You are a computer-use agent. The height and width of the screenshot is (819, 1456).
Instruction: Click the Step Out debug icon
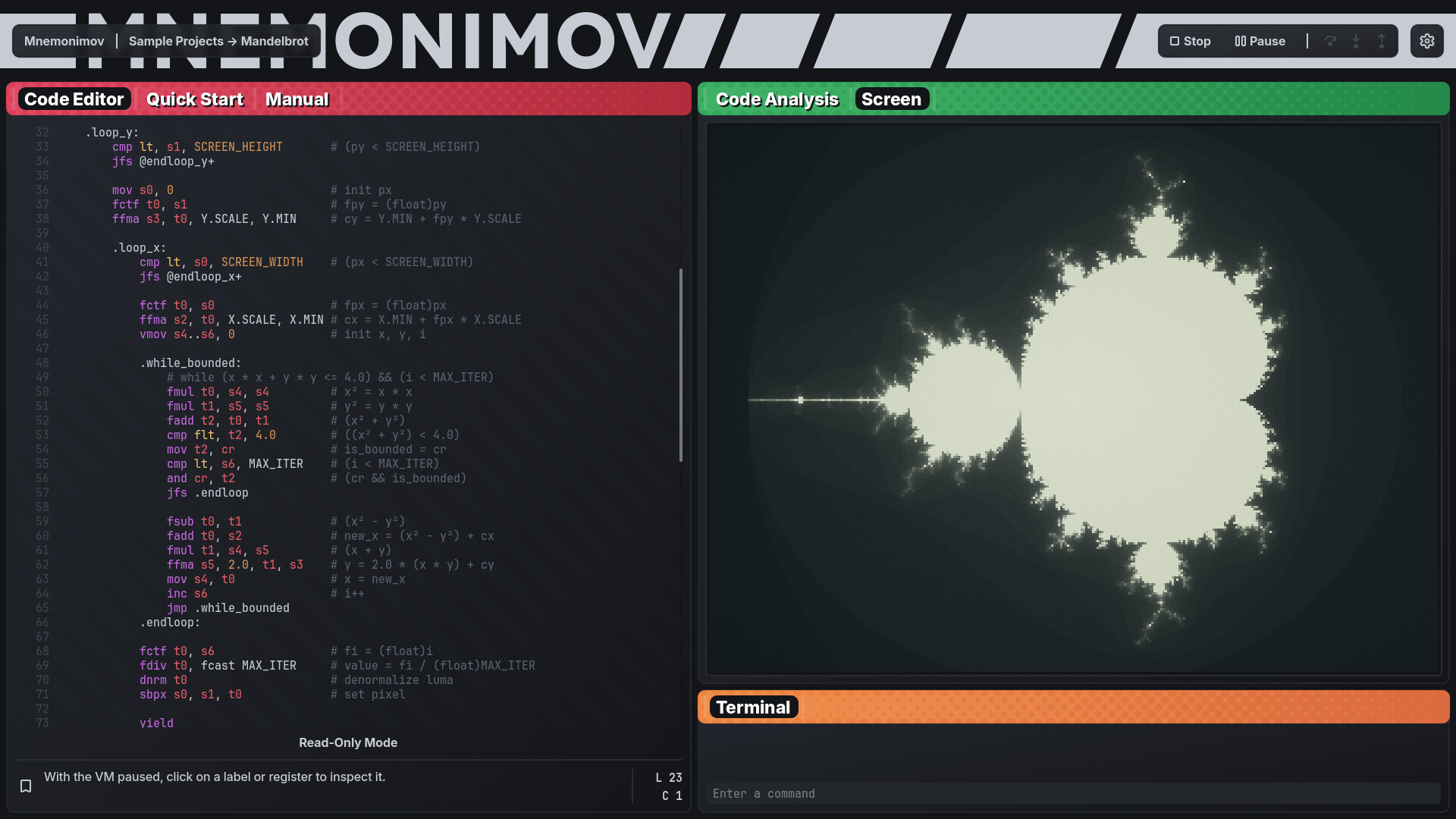[1382, 41]
